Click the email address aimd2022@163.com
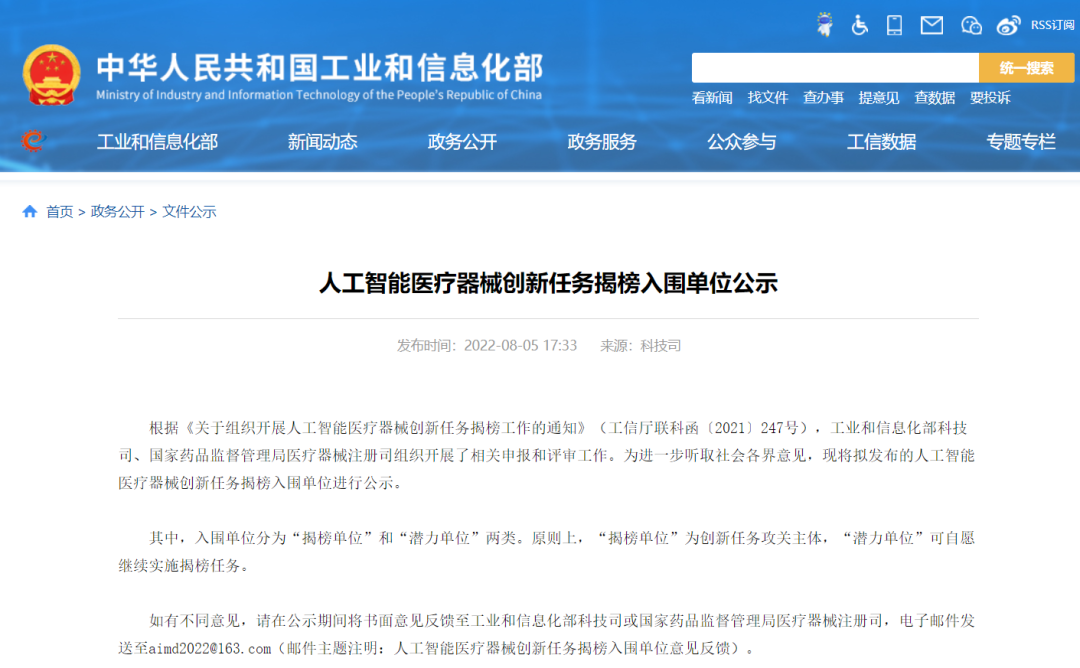The width and height of the screenshot is (1080, 668). click(x=210, y=649)
